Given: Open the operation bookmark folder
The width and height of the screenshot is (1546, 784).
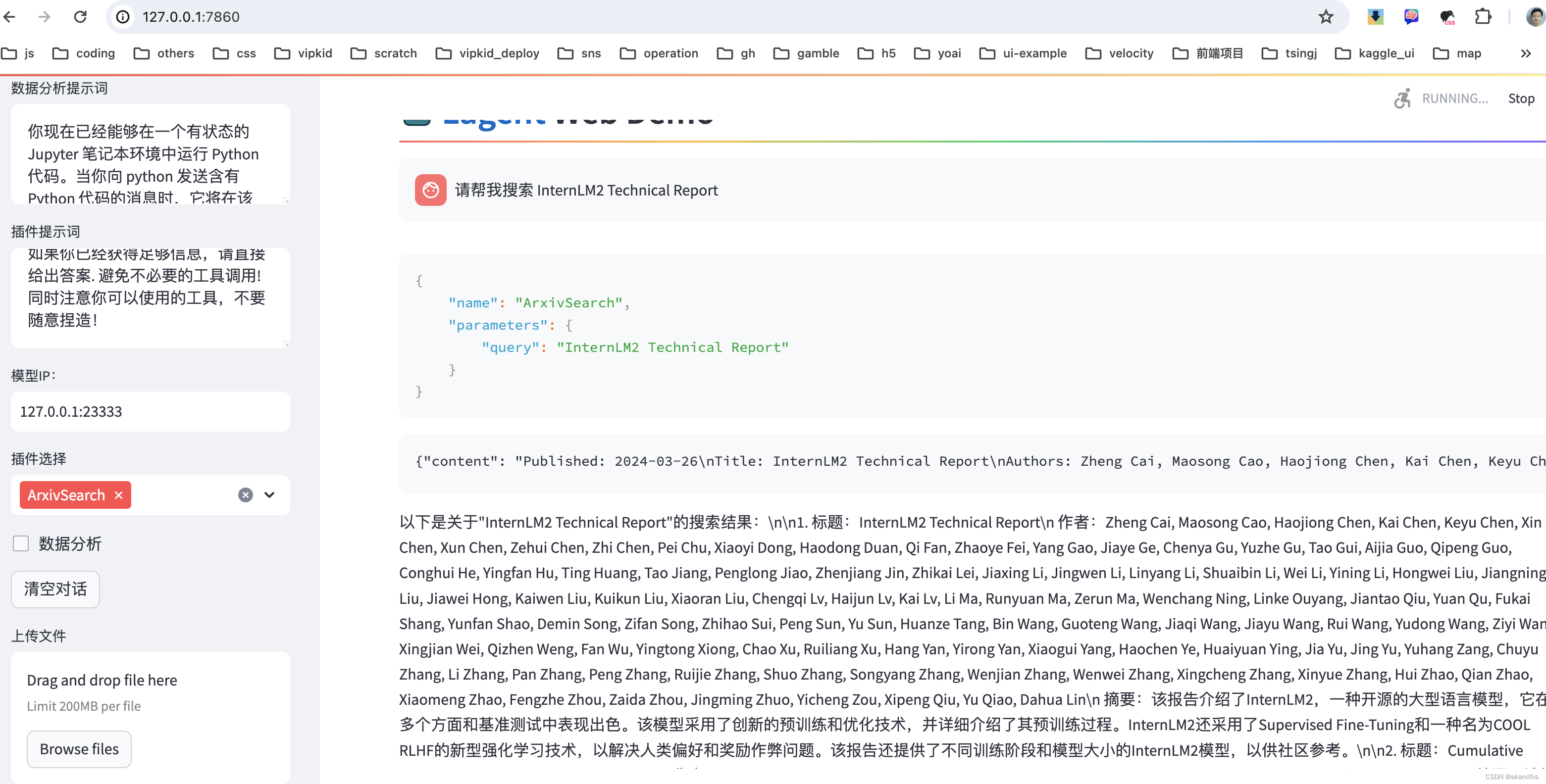Looking at the screenshot, I should (x=659, y=53).
